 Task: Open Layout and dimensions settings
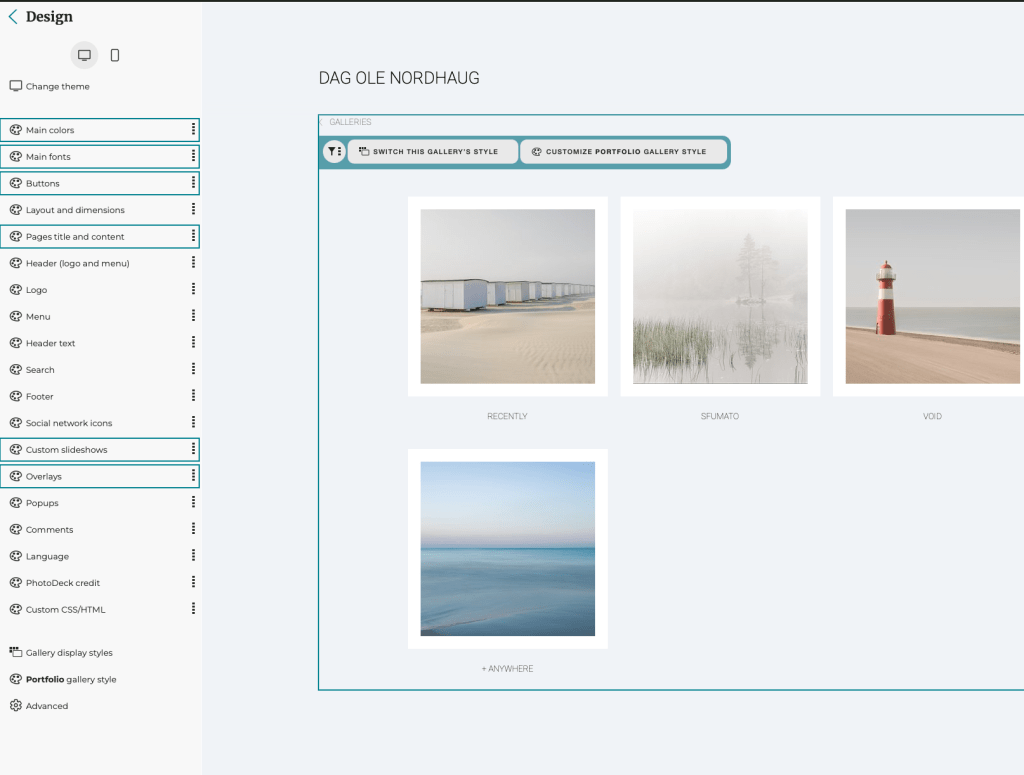tap(75, 210)
